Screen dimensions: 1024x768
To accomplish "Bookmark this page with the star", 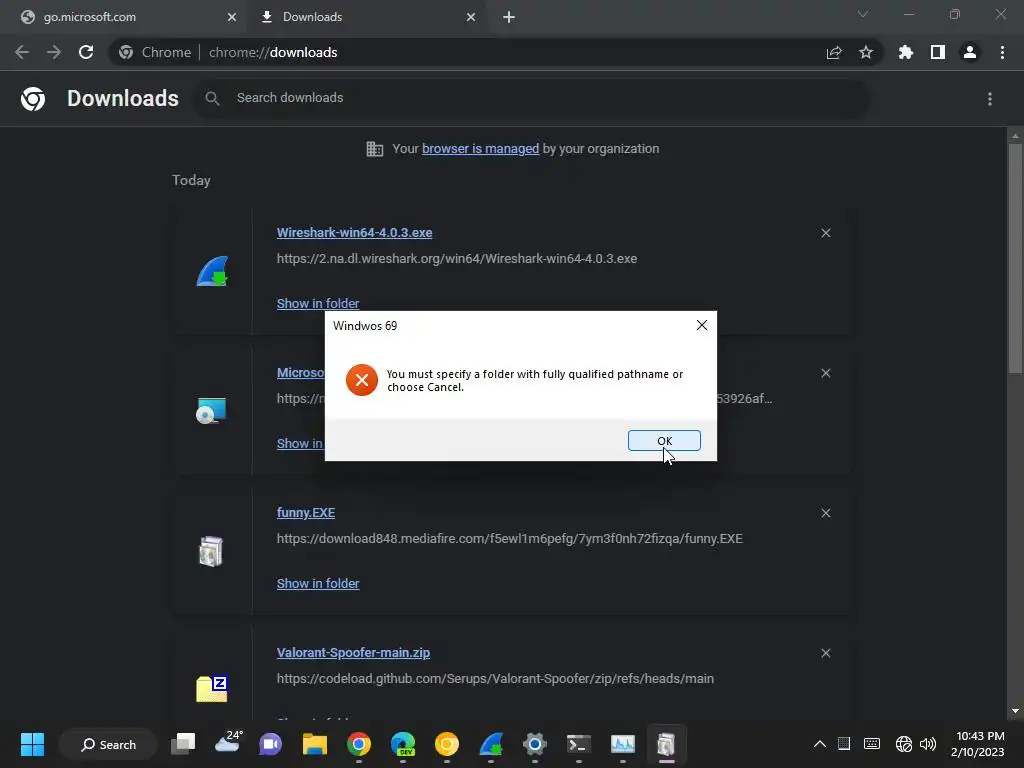I will tap(866, 52).
